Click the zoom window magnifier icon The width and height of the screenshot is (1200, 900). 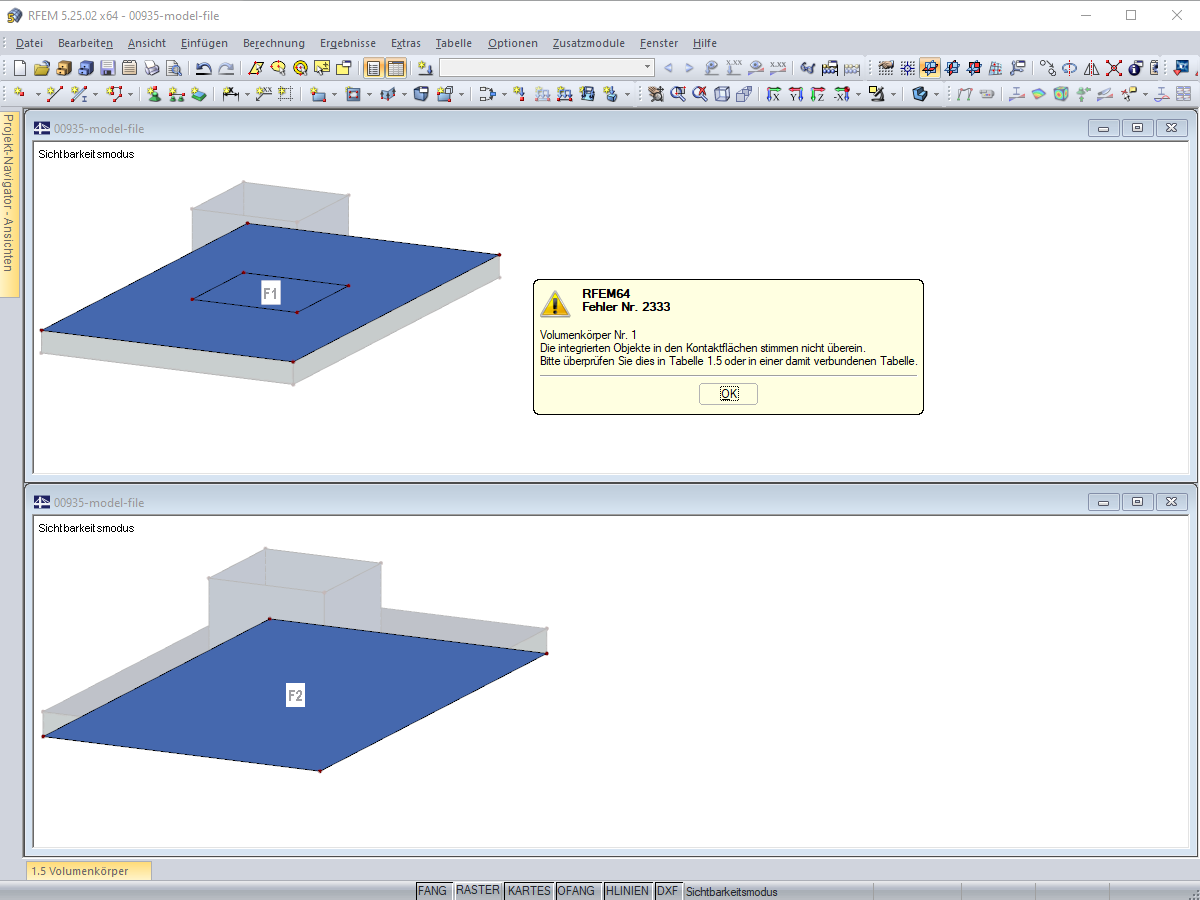point(680,94)
